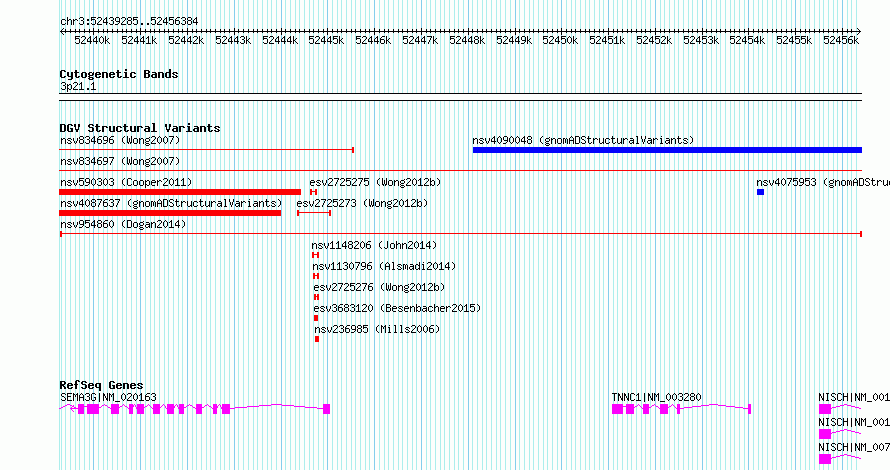
Task: Open variant nsv834697 (Wong2007) label
Action: (120, 161)
